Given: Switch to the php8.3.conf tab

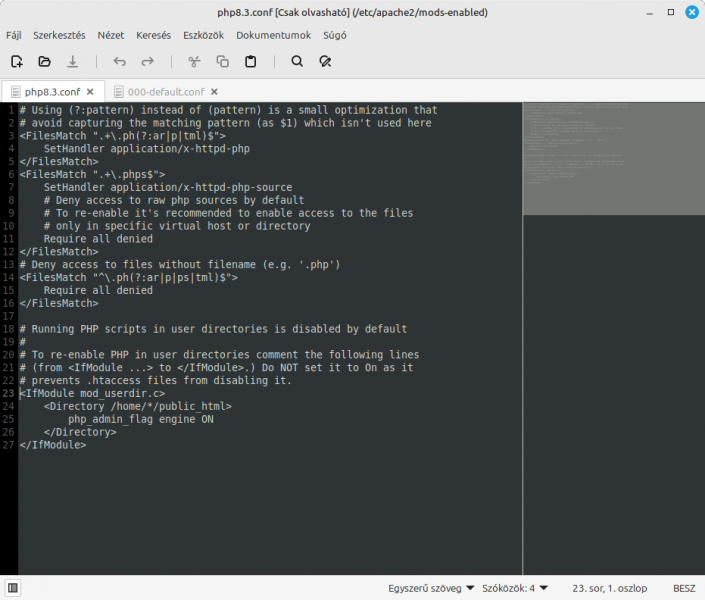Looking at the screenshot, I should [x=52, y=92].
